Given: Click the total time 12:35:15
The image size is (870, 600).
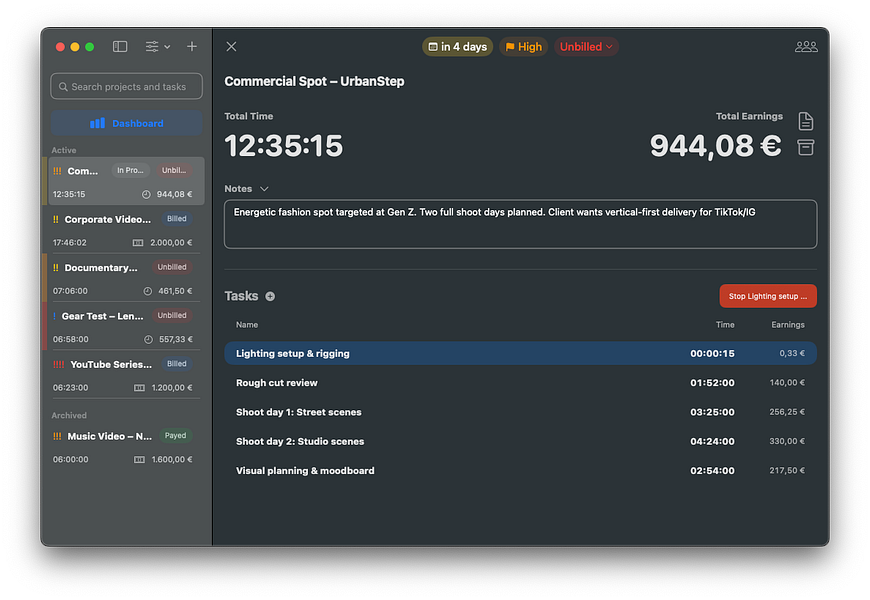Looking at the screenshot, I should [284, 146].
